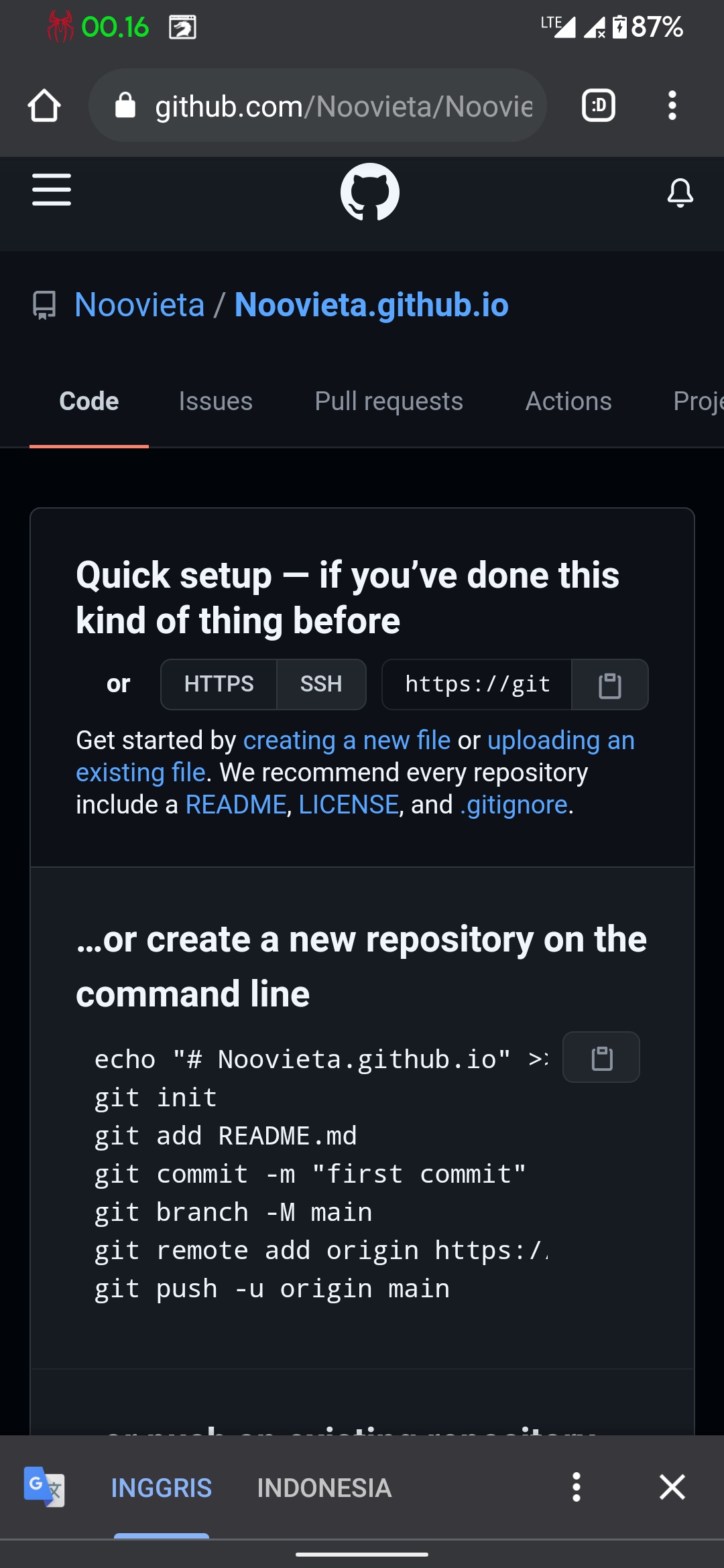This screenshot has height=1568, width=724.
Task: Open the Pull requests tab
Action: click(x=389, y=401)
